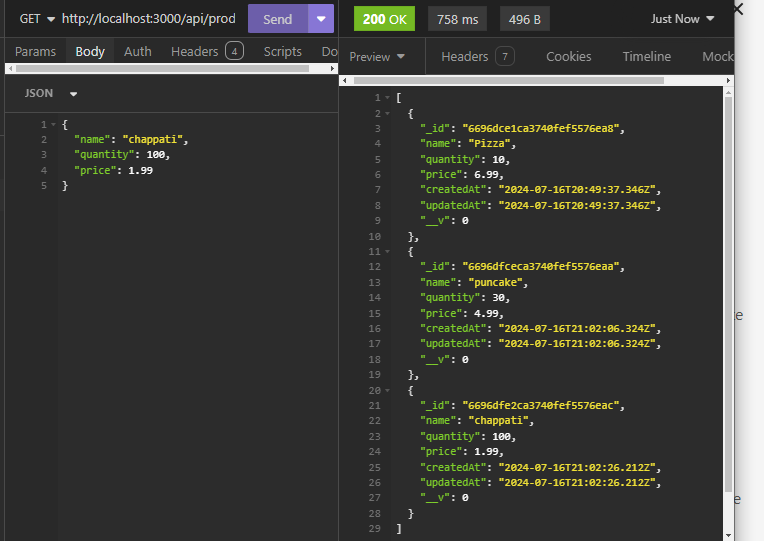Open the request Headers tab with 4 badge

[x=206, y=51]
